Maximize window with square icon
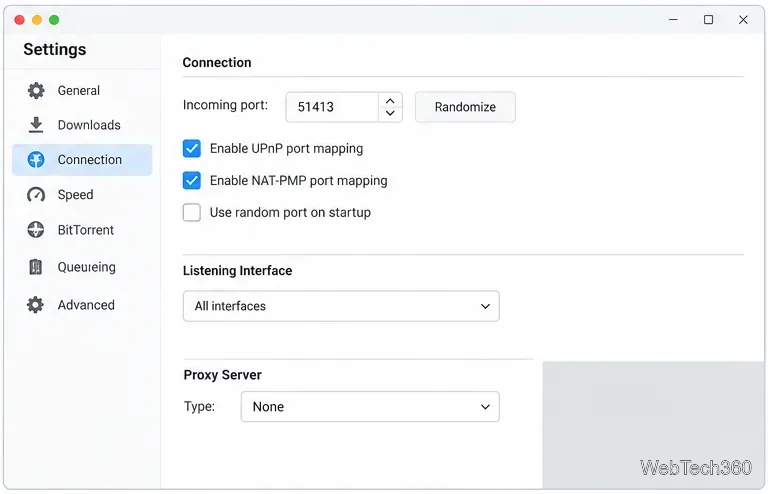768x494 pixels. click(x=708, y=20)
